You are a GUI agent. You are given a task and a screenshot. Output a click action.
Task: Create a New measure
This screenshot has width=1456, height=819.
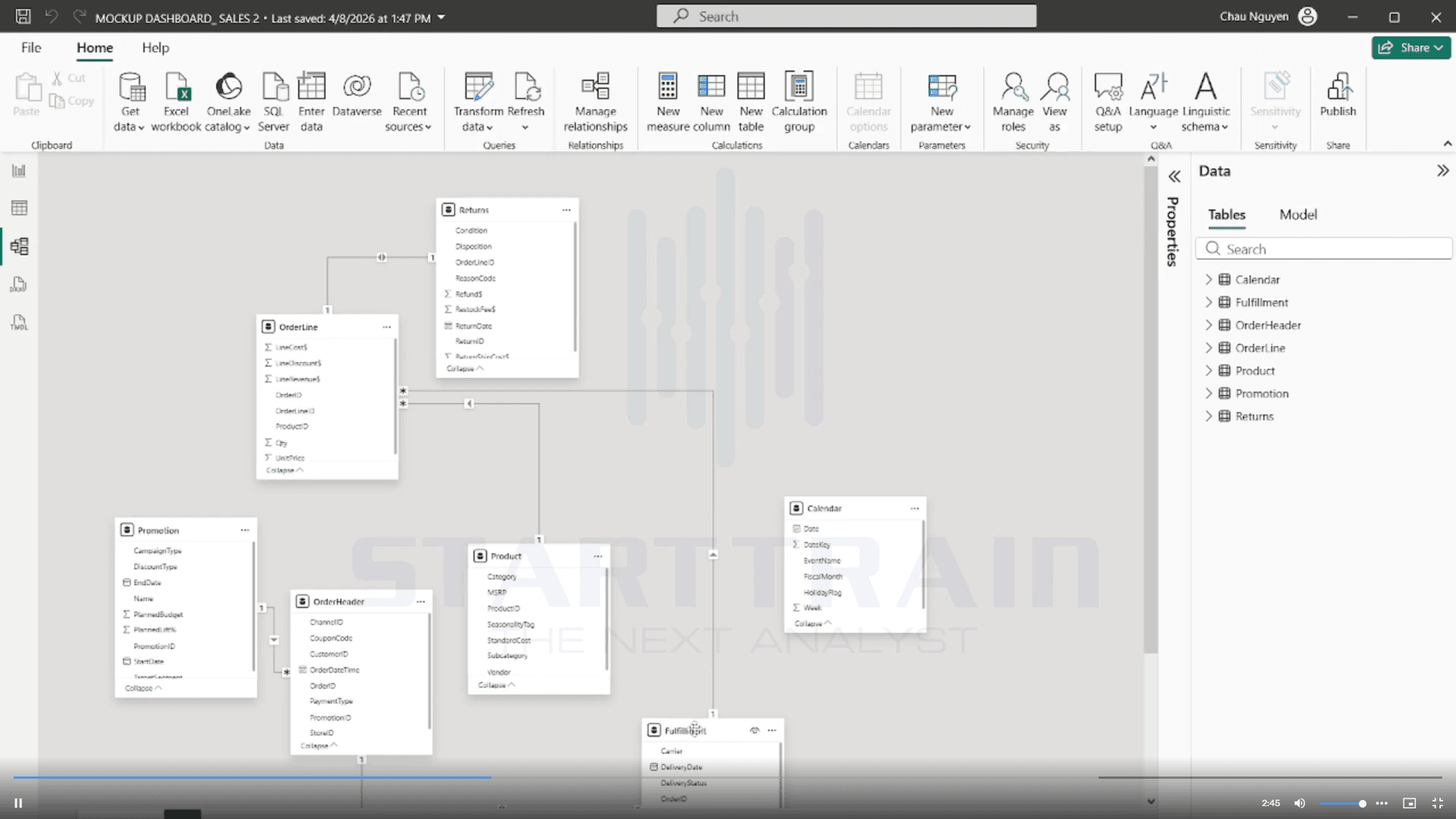click(x=668, y=102)
